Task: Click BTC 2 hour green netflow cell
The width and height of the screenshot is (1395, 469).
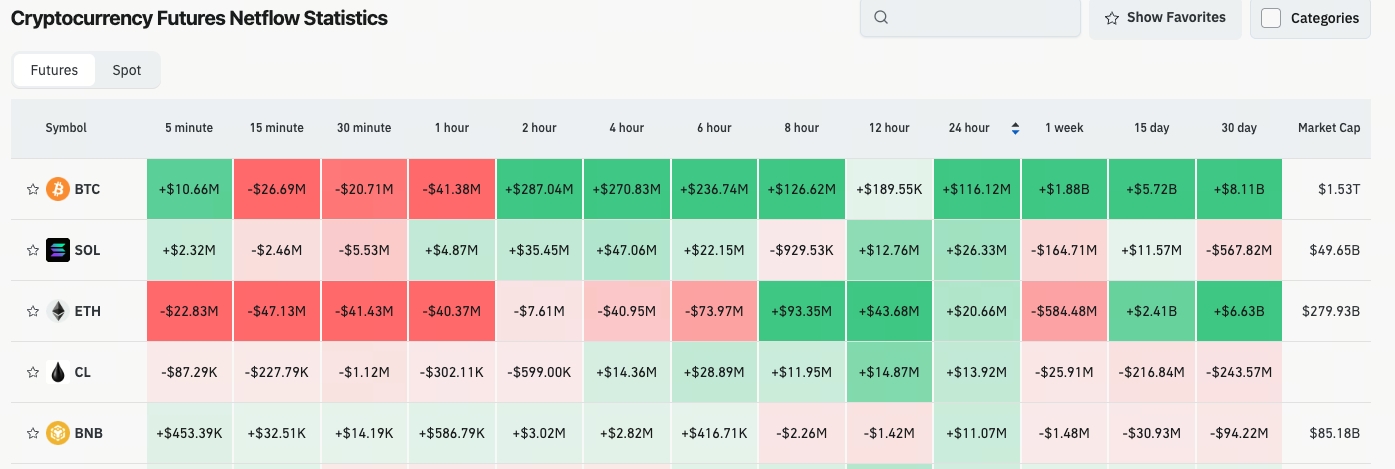Action: [540, 189]
